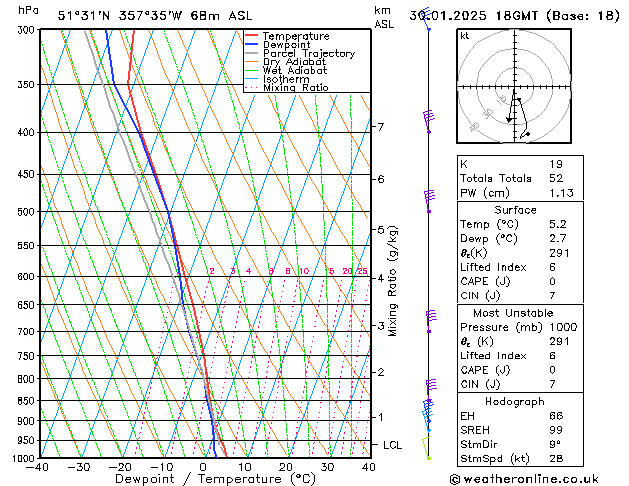Click the PW (cm) value 1.13
Image resolution: width=629 pixels, height=486 pixels.
point(562,193)
